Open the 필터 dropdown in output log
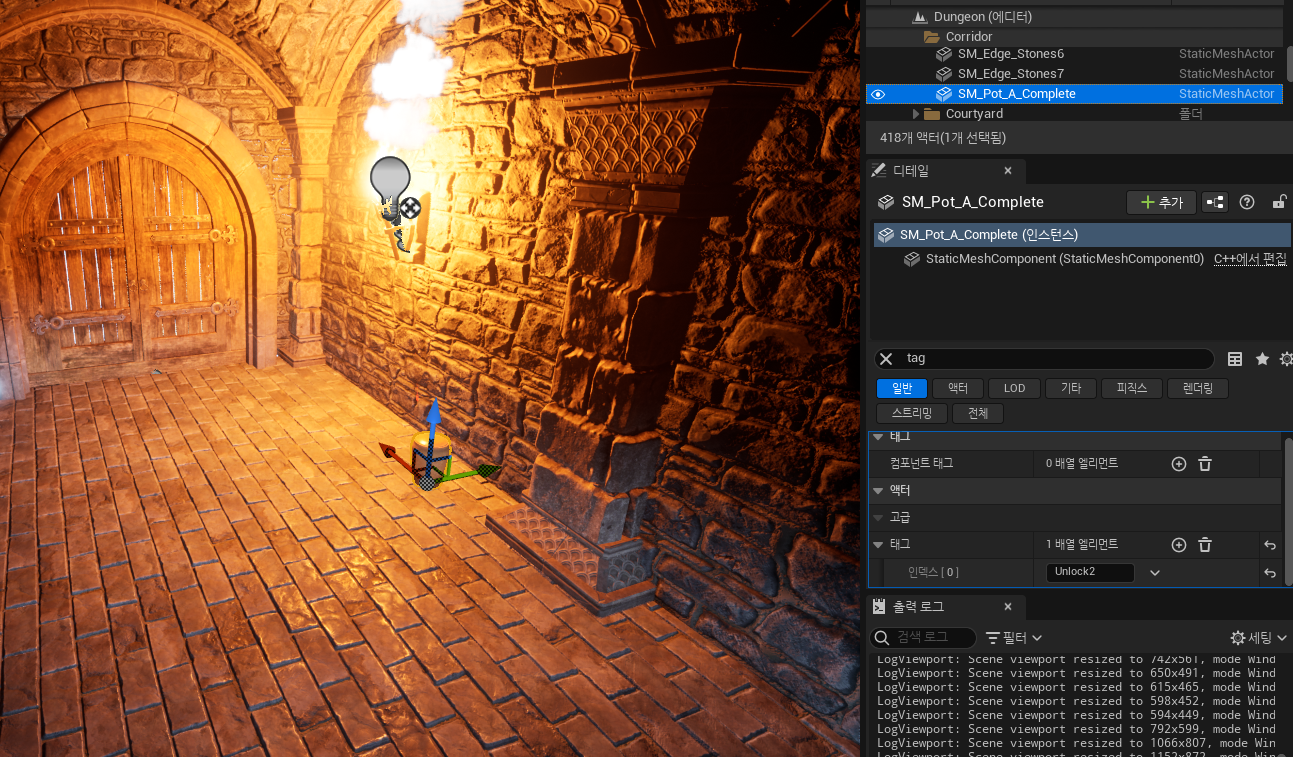 [x=1014, y=638]
